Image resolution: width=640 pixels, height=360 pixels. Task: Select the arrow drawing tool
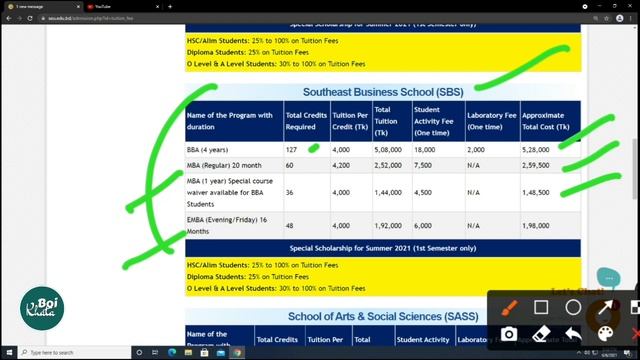[x=605, y=307]
